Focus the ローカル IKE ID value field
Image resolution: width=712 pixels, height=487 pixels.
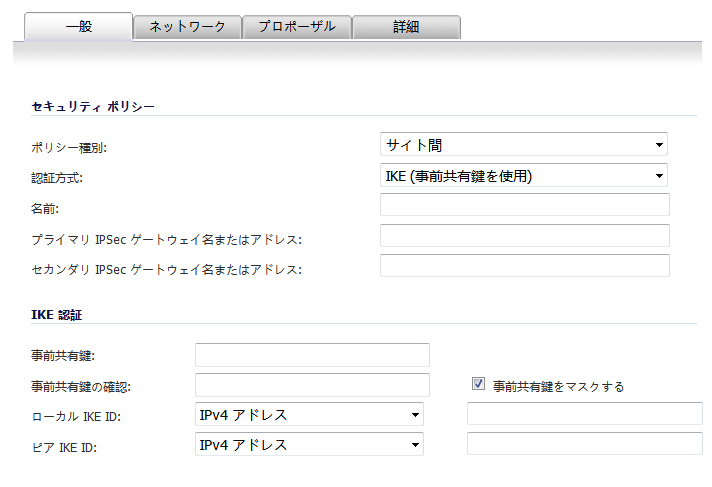[x=585, y=413]
